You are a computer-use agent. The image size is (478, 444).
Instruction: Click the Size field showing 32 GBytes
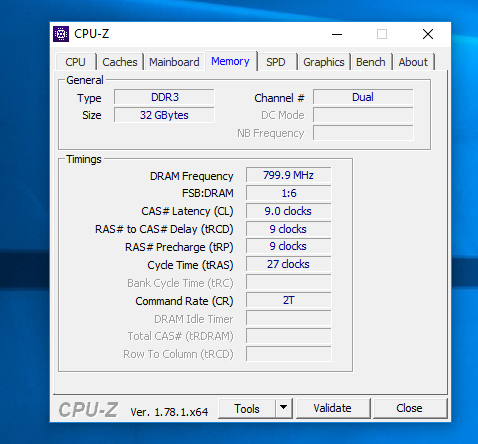[164, 115]
